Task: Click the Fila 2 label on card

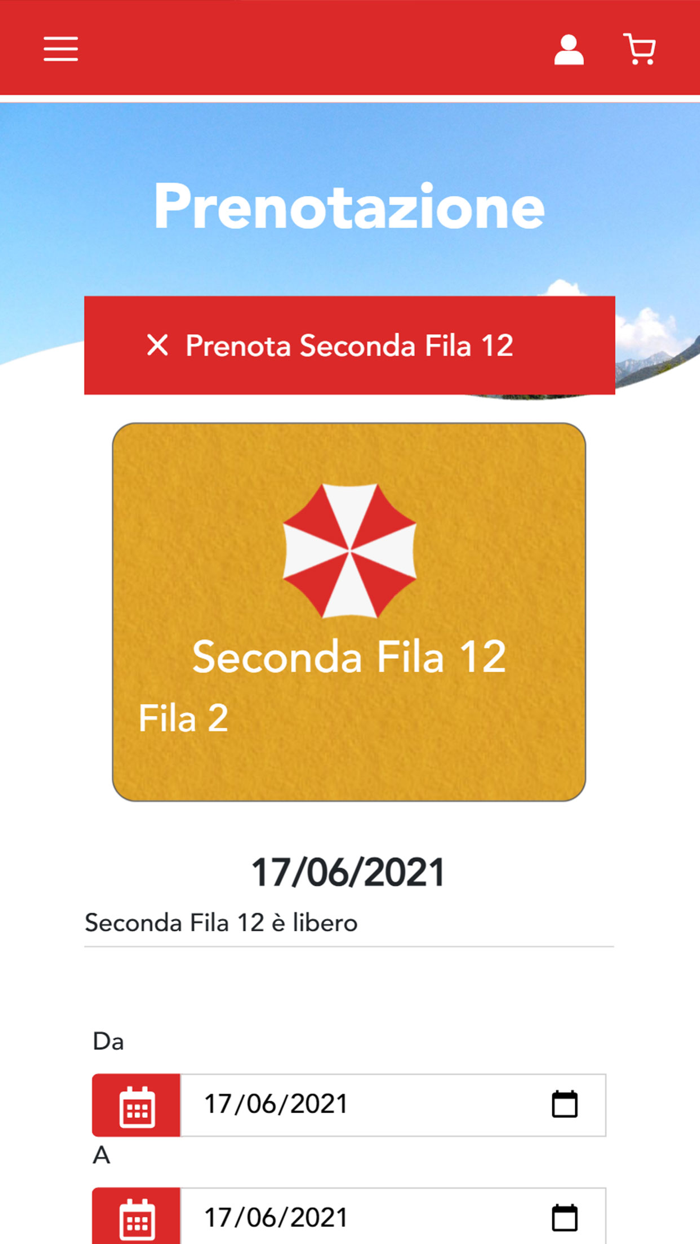Action: tap(183, 718)
